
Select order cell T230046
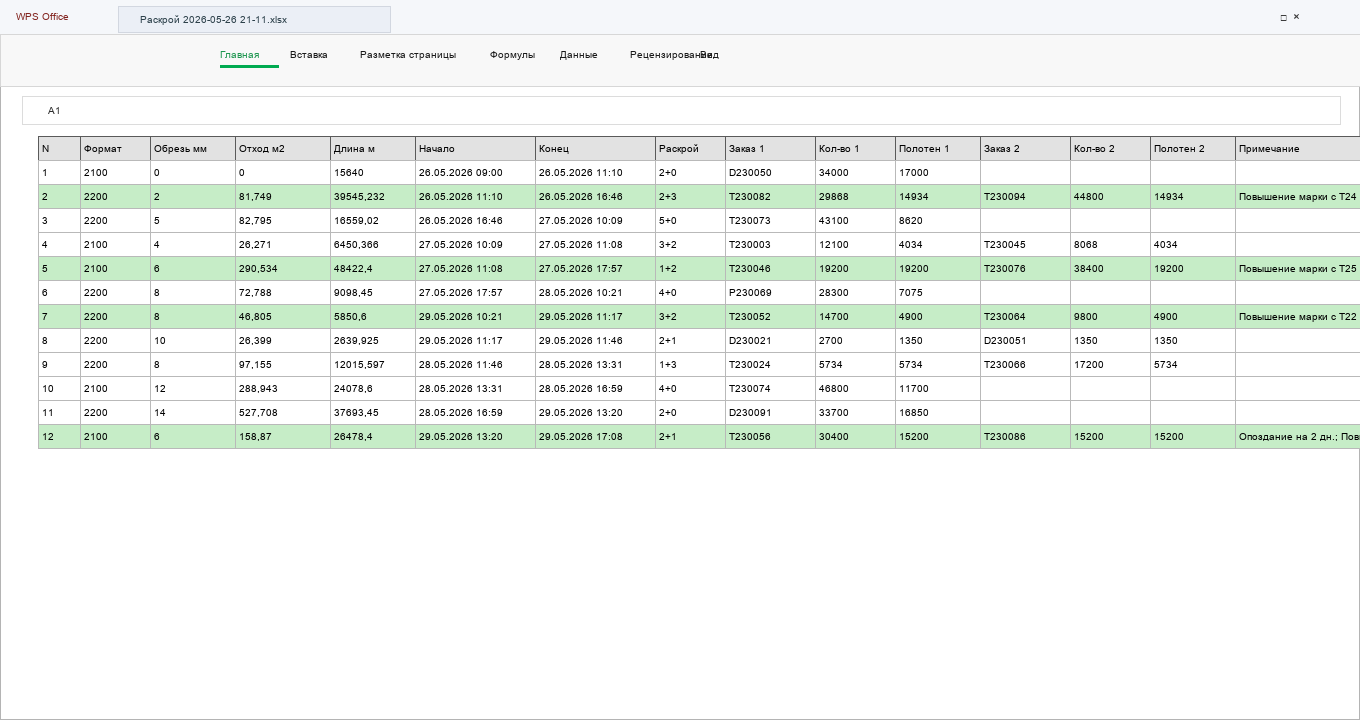point(770,269)
